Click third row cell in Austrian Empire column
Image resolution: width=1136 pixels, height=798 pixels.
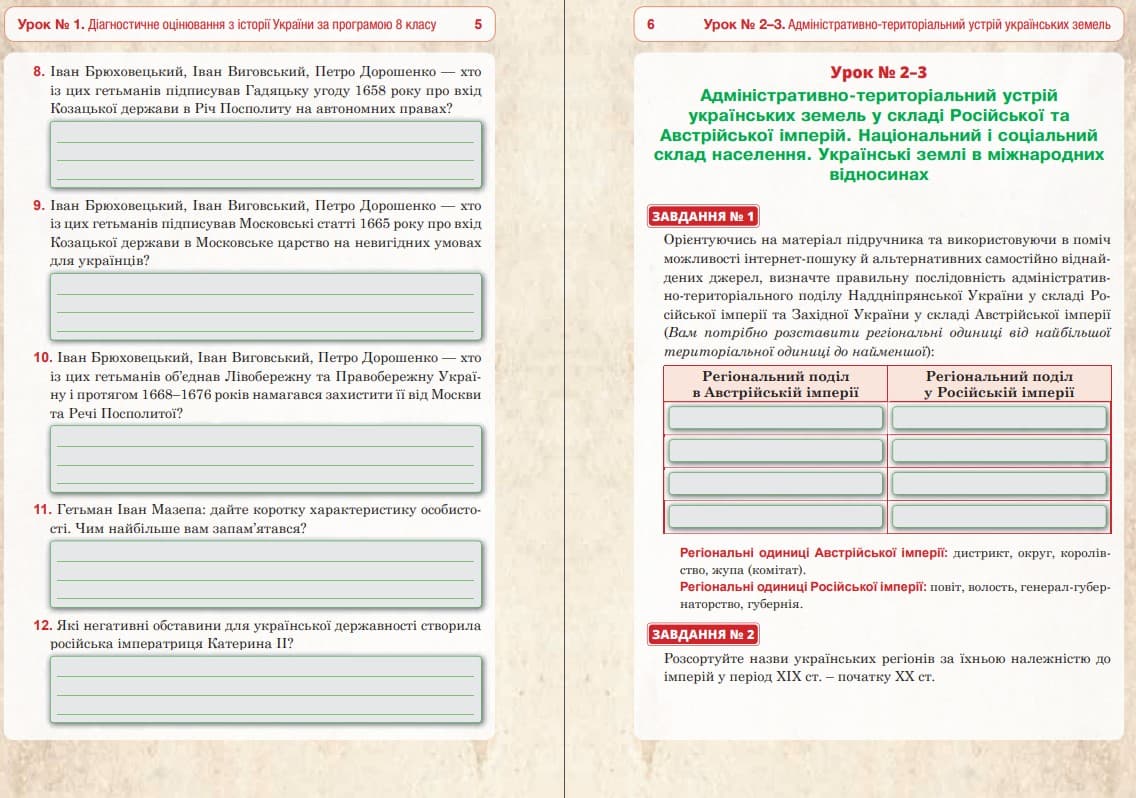click(775, 484)
